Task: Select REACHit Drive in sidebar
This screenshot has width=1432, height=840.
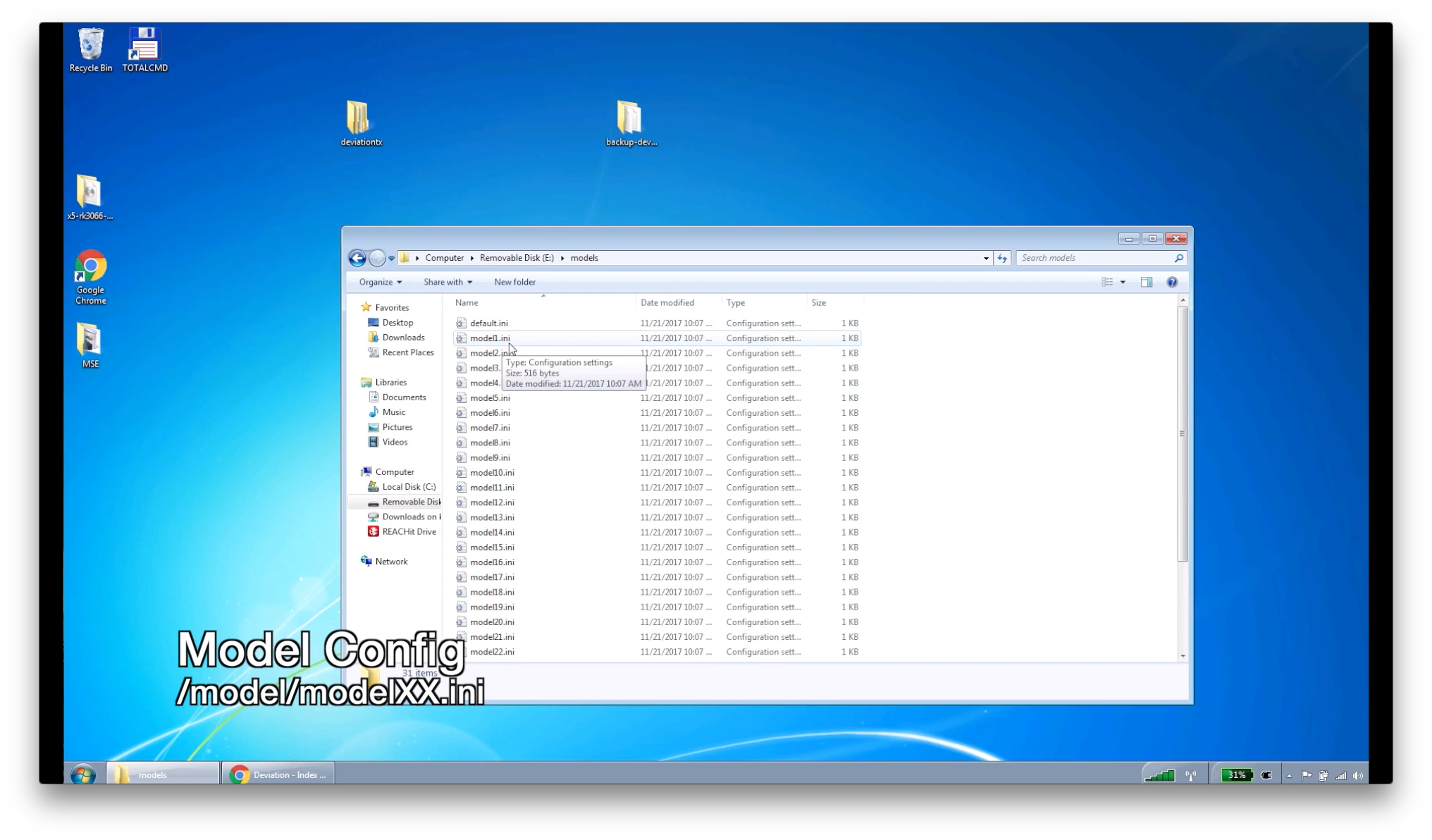Action: click(x=409, y=532)
